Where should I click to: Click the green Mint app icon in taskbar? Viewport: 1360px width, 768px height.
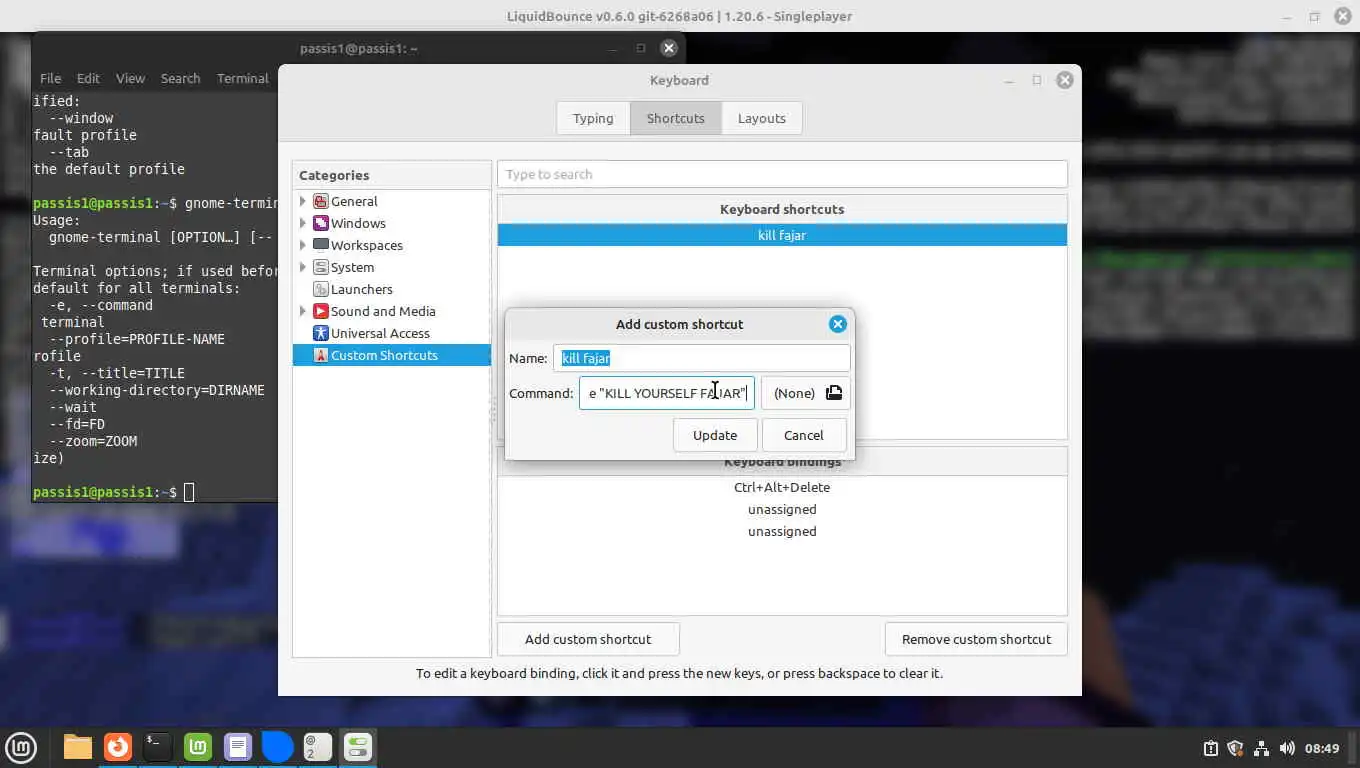tap(198, 747)
